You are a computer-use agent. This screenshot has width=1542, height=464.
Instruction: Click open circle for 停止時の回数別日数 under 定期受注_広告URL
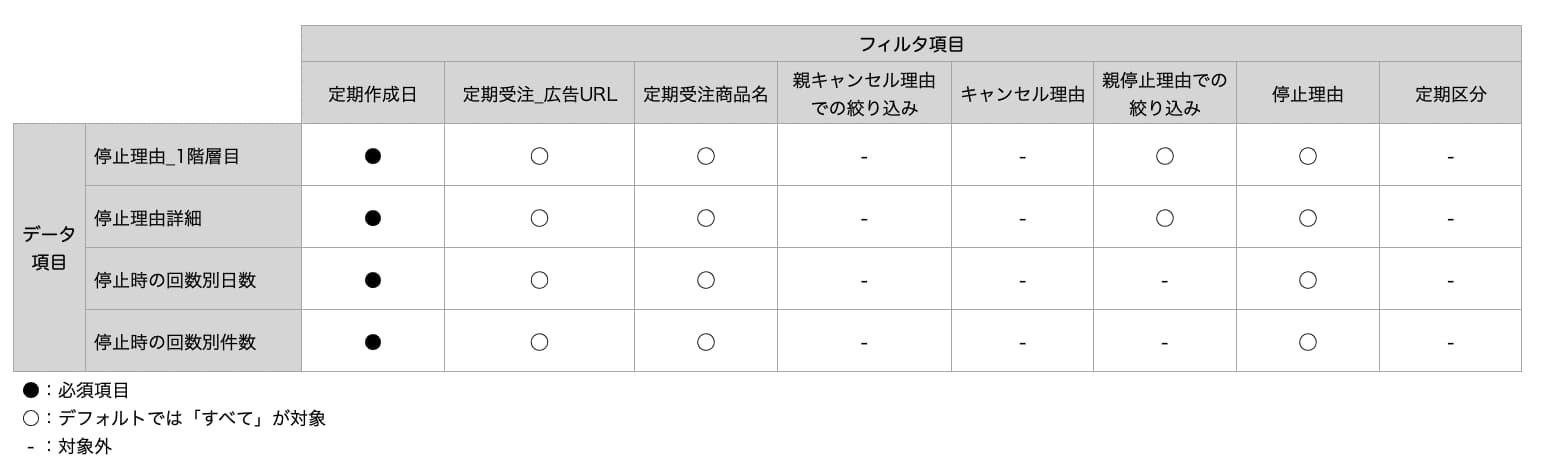tap(539, 280)
